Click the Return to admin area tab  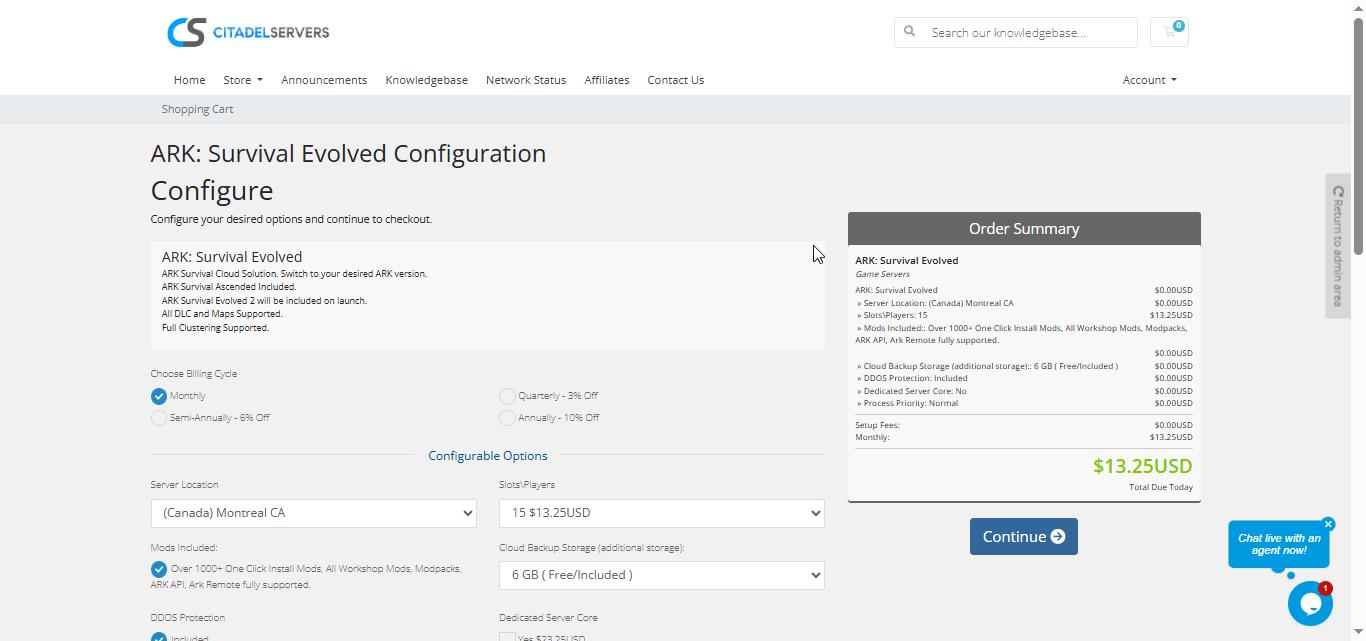pyautogui.click(x=1338, y=246)
